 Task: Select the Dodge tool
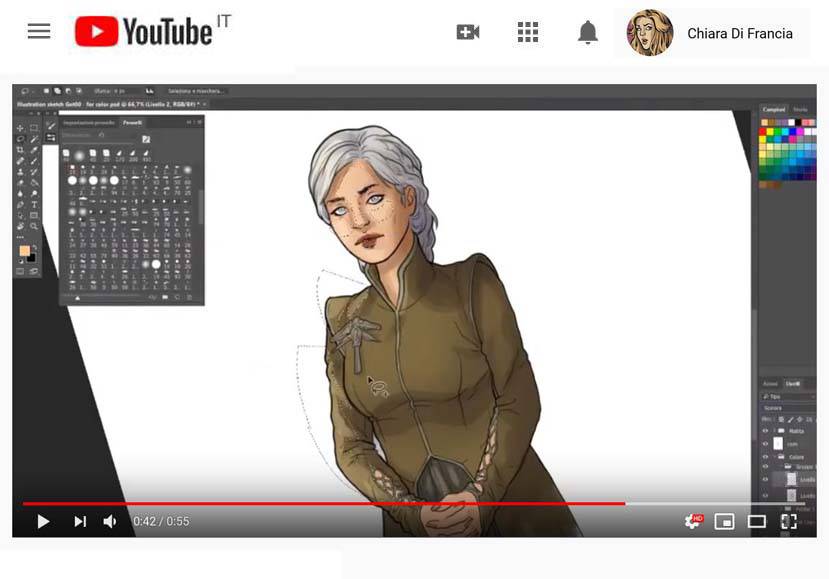coord(34,194)
